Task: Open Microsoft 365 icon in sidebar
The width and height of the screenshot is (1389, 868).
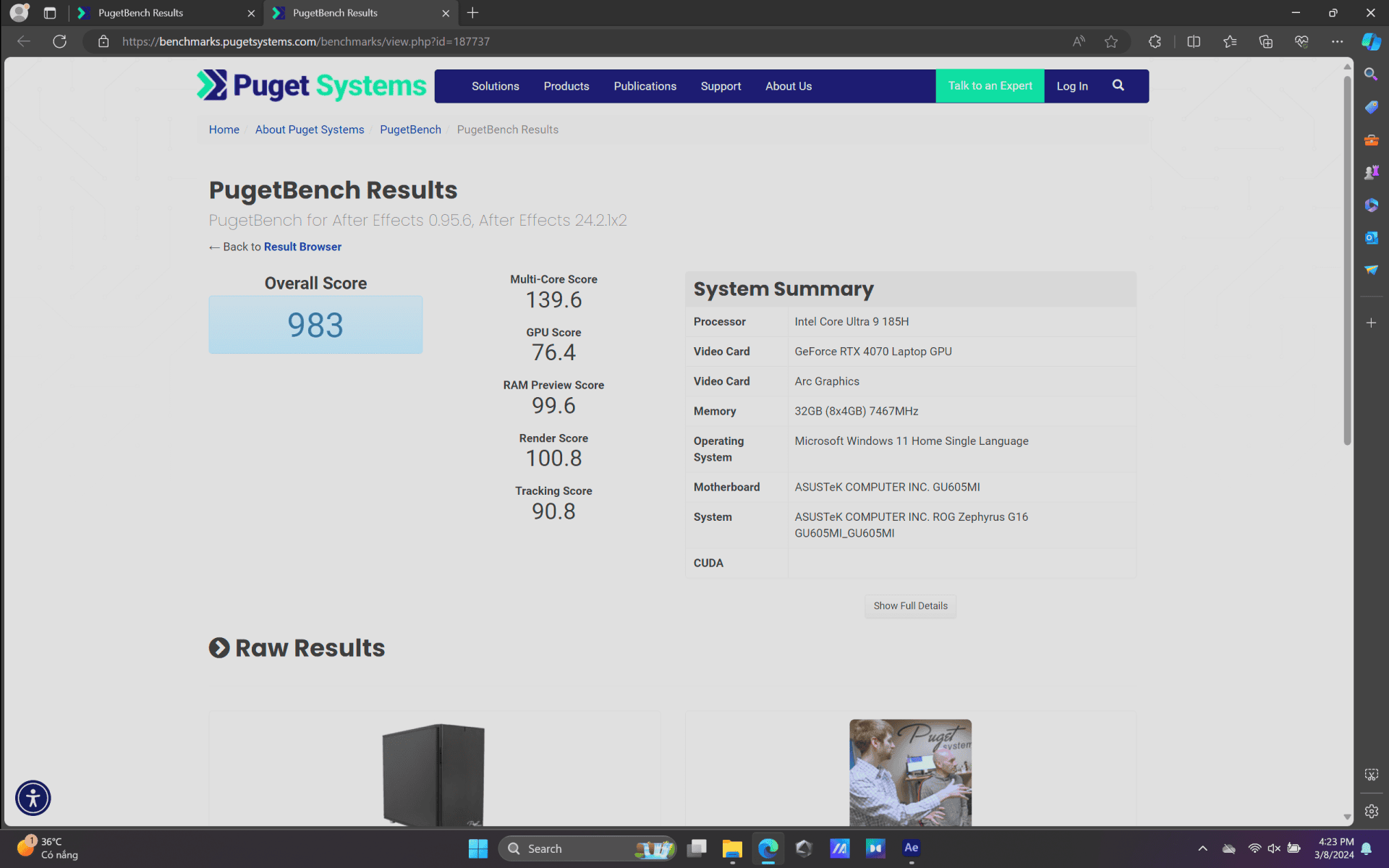Action: pyautogui.click(x=1371, y=205)
